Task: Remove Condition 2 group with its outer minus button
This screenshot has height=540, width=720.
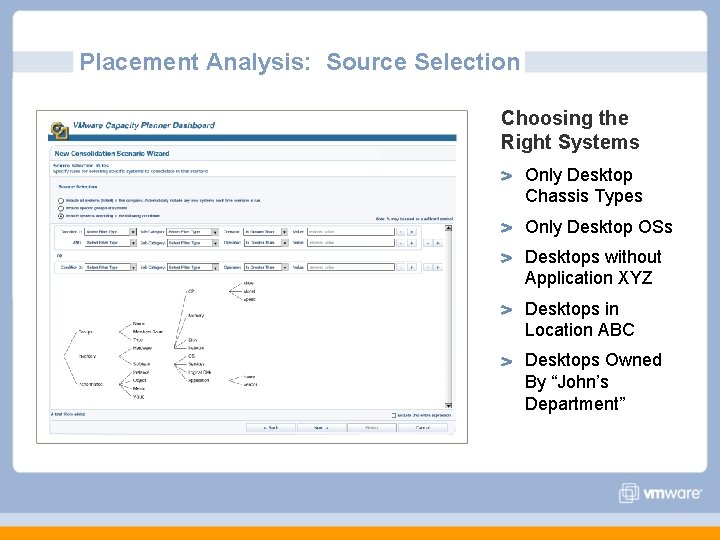Action: [428, 267]
